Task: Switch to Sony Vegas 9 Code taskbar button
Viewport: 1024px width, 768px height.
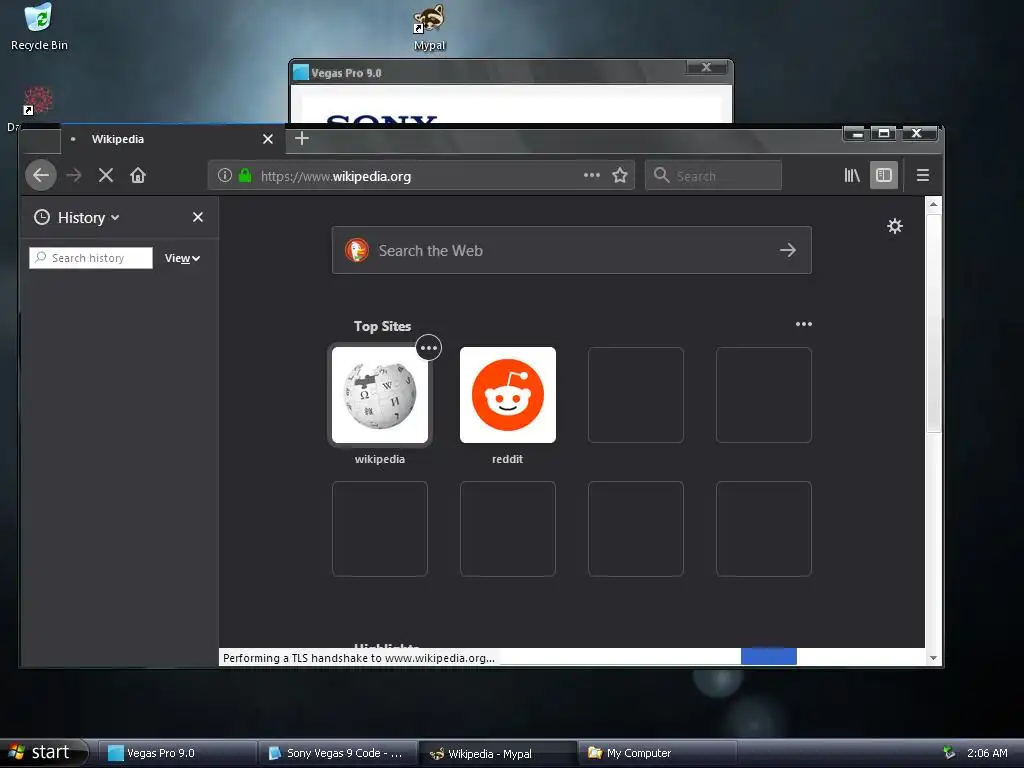Action: pos(338,753)
